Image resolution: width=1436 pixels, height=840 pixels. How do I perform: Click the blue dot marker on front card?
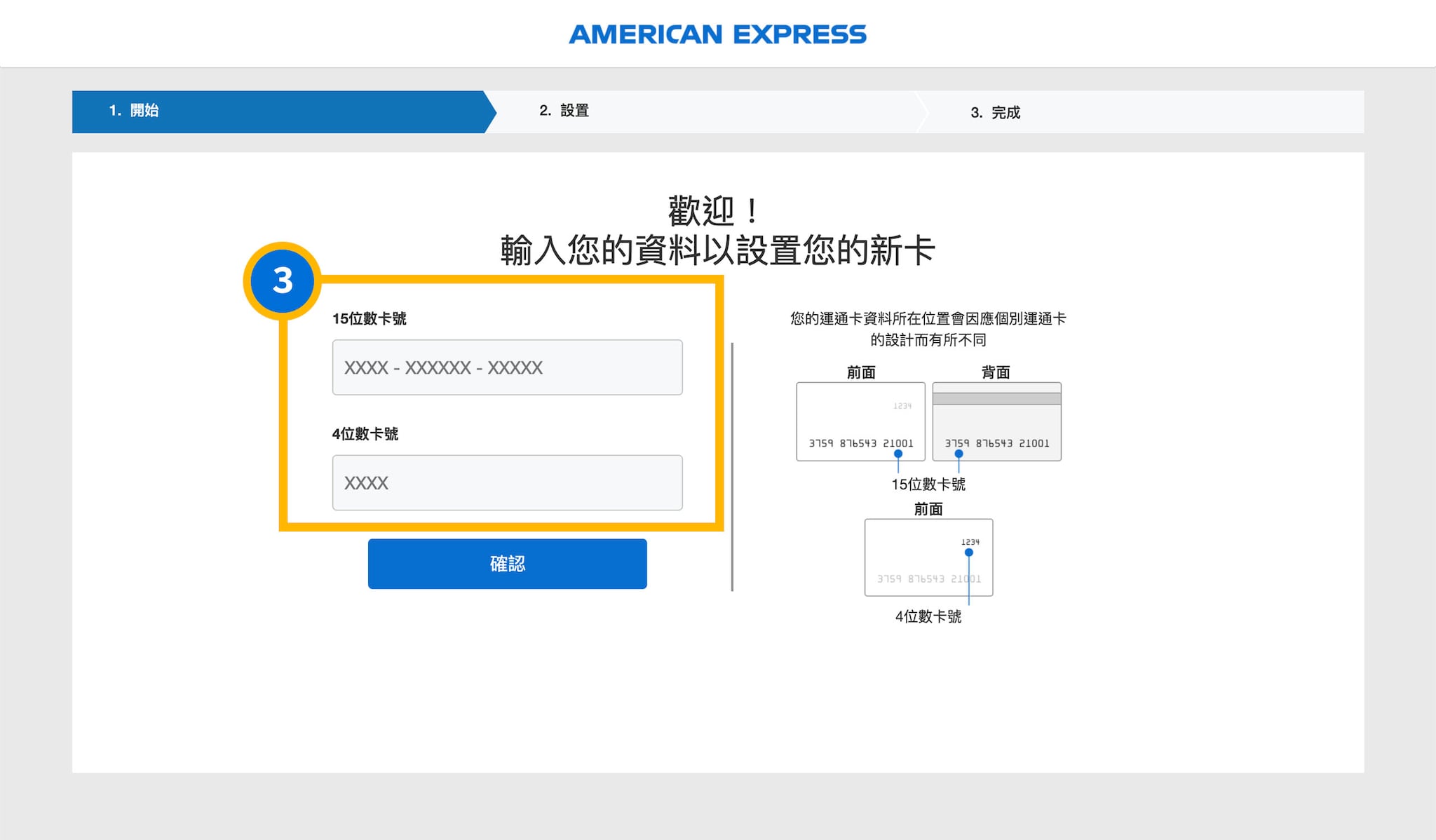click(898, 454)
